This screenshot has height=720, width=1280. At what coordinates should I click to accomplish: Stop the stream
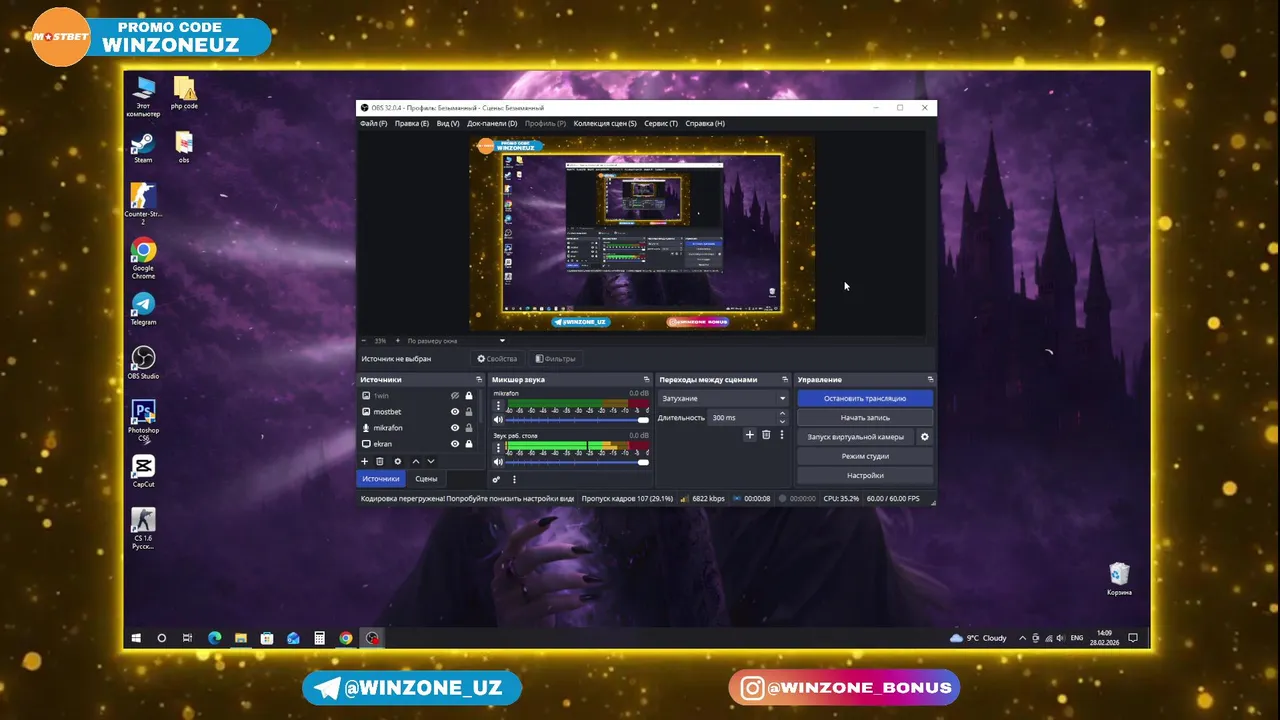coord(865,398)
